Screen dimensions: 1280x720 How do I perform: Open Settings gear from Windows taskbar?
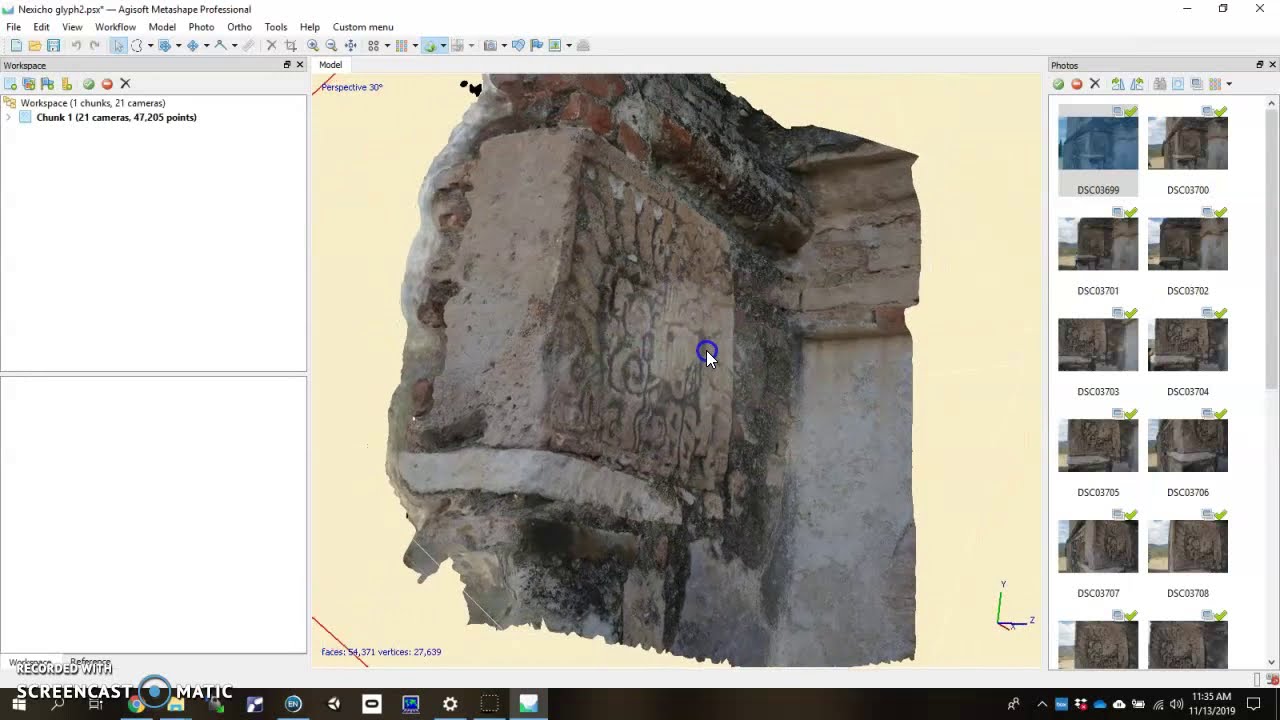click(x=450, y=704)
